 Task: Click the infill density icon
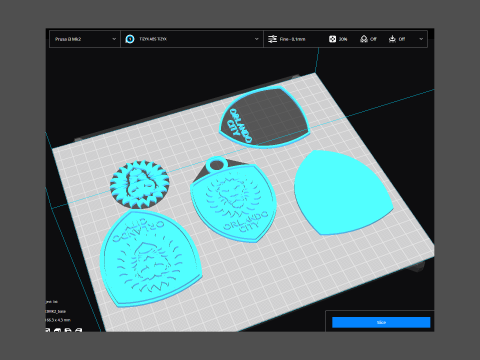click(332, 39)
